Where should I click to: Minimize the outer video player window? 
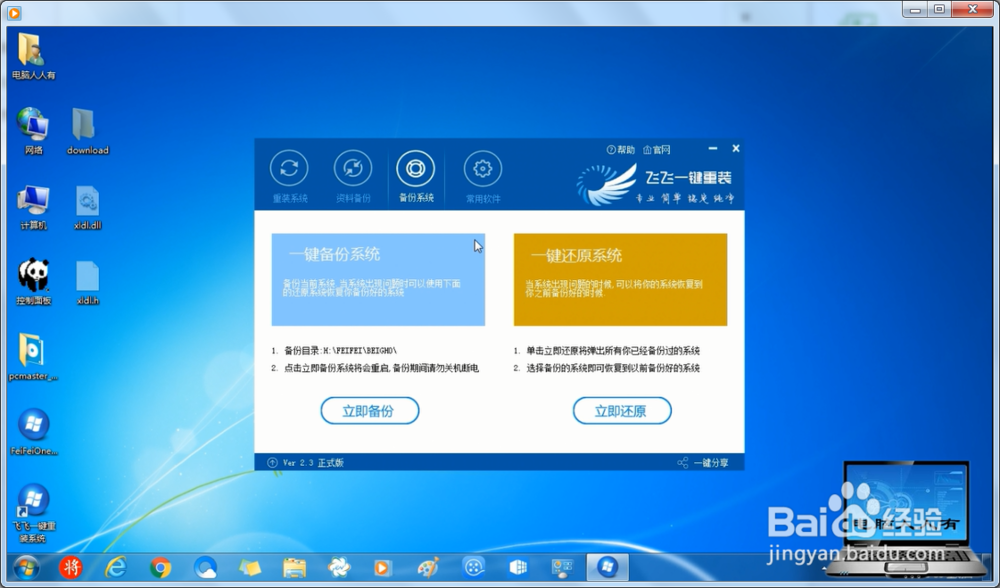click(915, 10)
